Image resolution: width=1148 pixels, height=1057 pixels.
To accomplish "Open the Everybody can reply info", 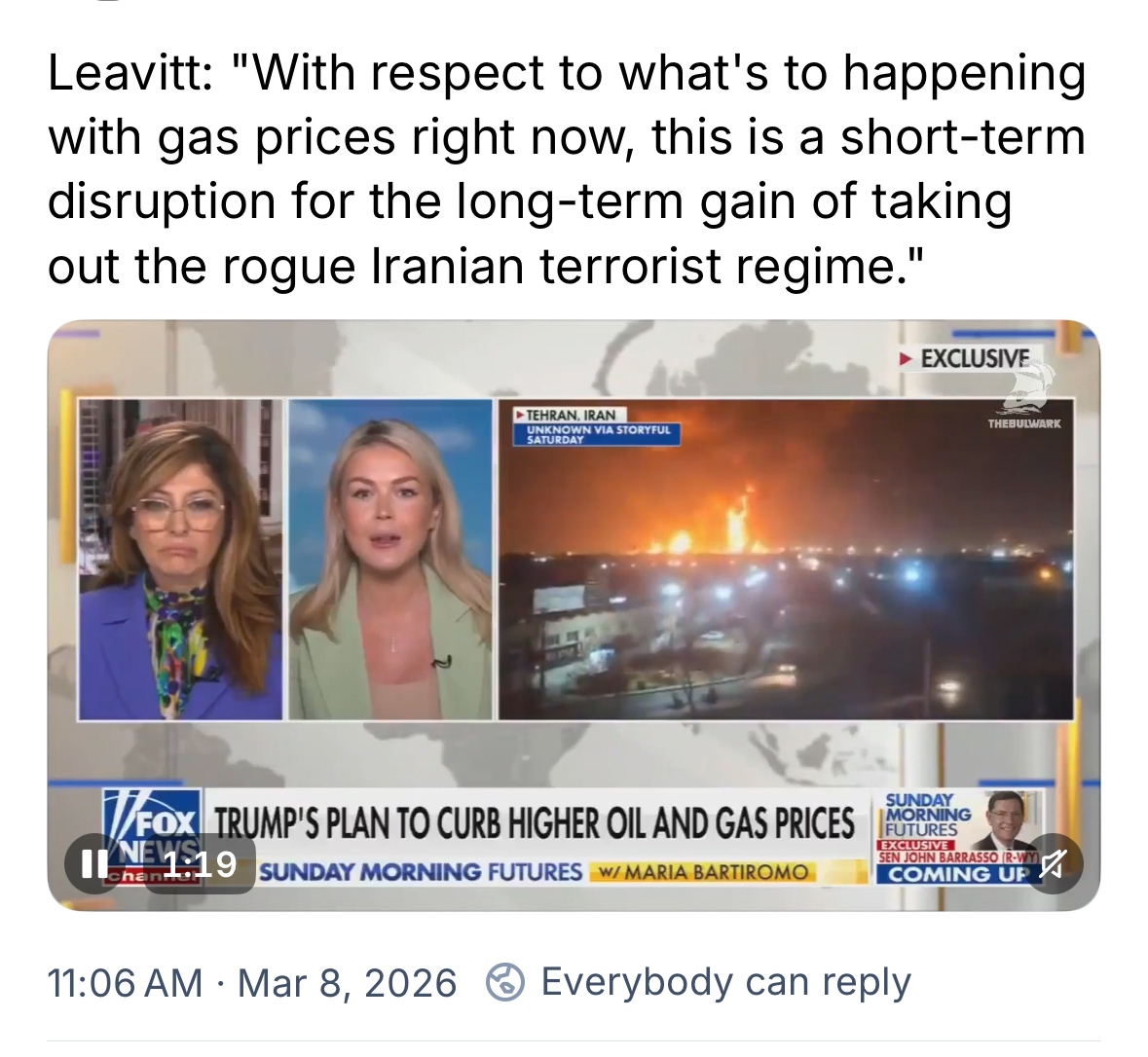I will tap(725, 982).
